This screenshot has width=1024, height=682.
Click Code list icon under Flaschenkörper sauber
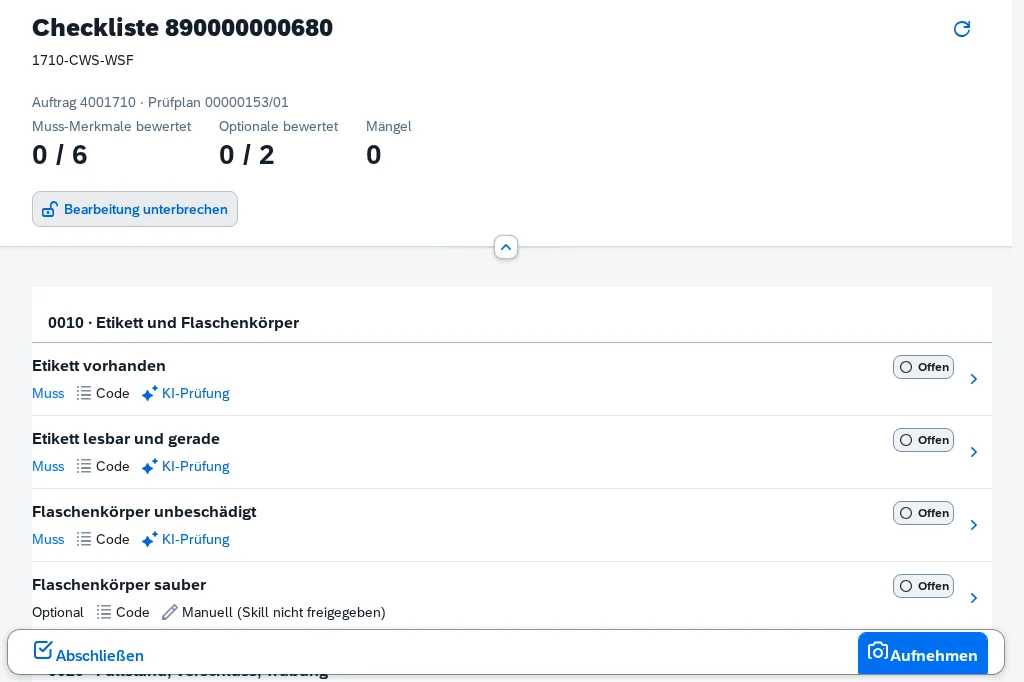tap(104, 612)
